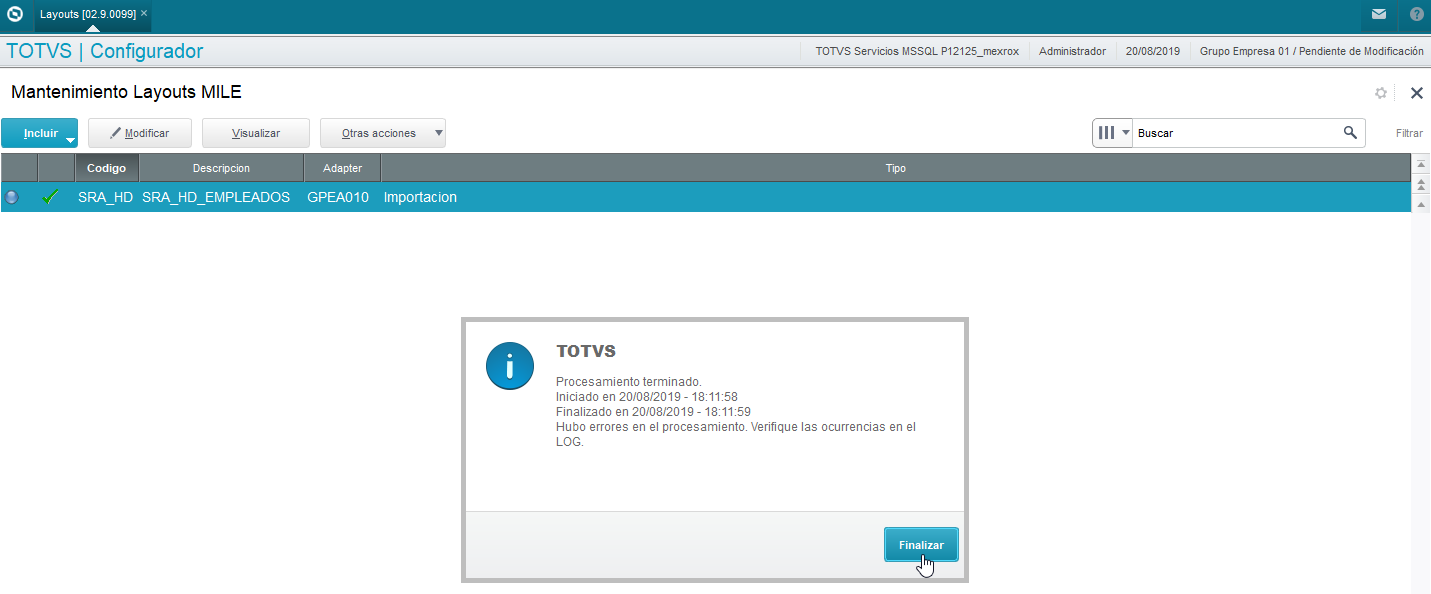Click the Modificar button
The image size is (1431, 594).
click(x=140, y=133)
